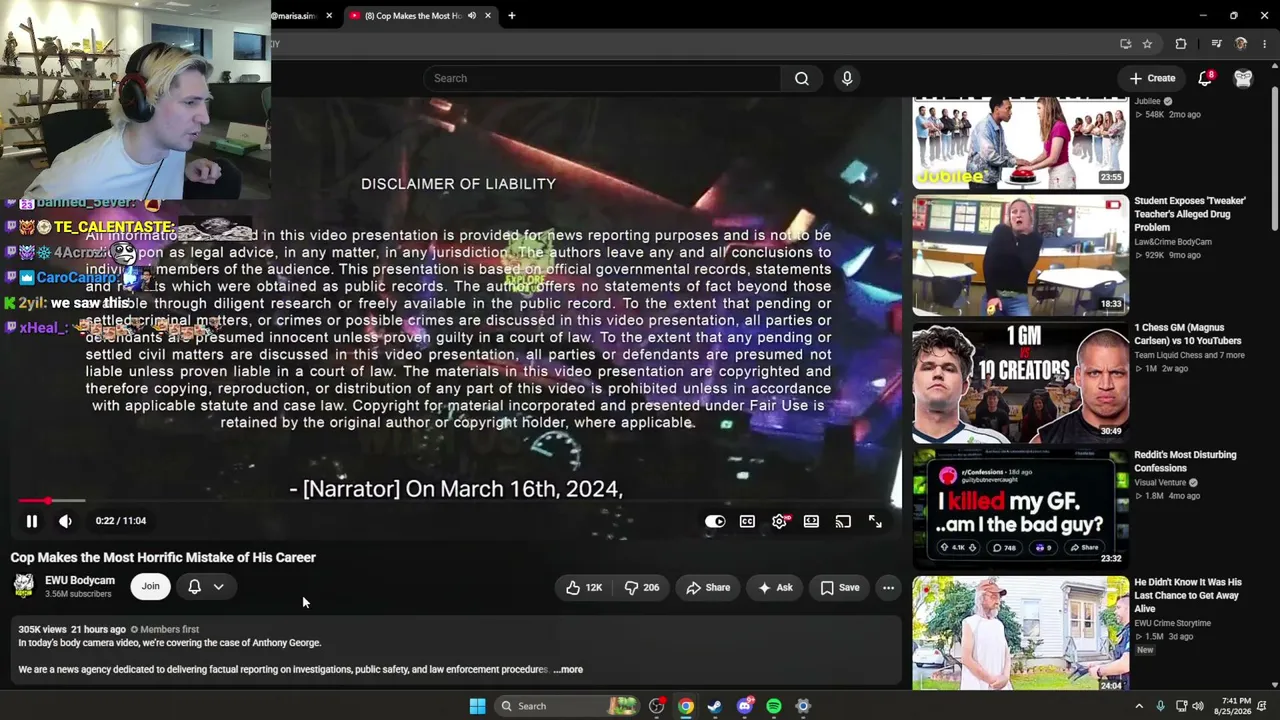Image resolution: width=1280 pixels, height=720 pixels.
Task: Click the system tray microphone icon
Action: pyautogui.click(x=1160, y=706)
